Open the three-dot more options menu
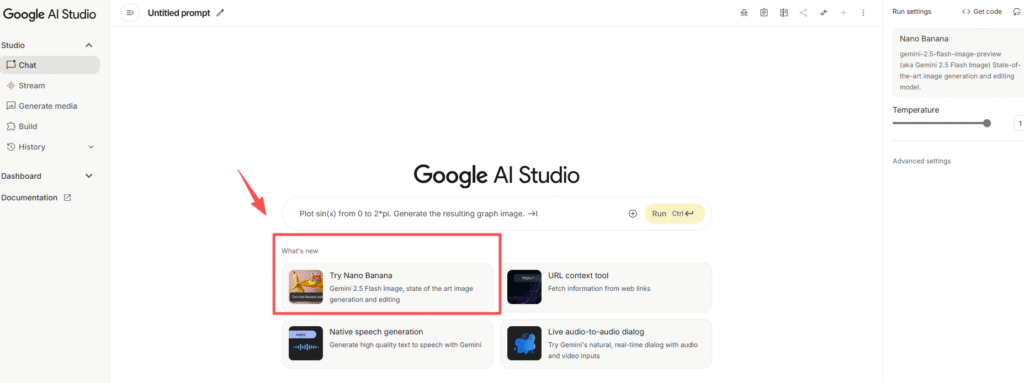 coord(863,12)
